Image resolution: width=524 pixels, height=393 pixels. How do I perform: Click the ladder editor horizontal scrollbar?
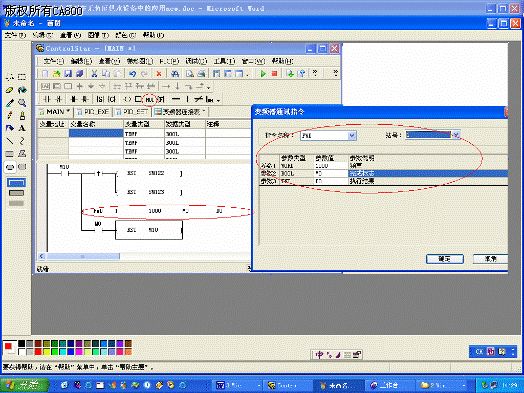tap(144, 256)
